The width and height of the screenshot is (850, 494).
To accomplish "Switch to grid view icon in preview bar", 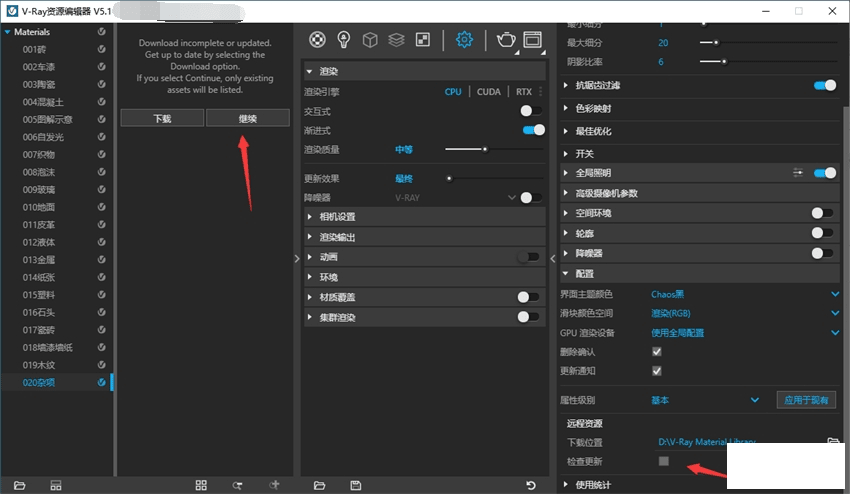I will (201, 485).
